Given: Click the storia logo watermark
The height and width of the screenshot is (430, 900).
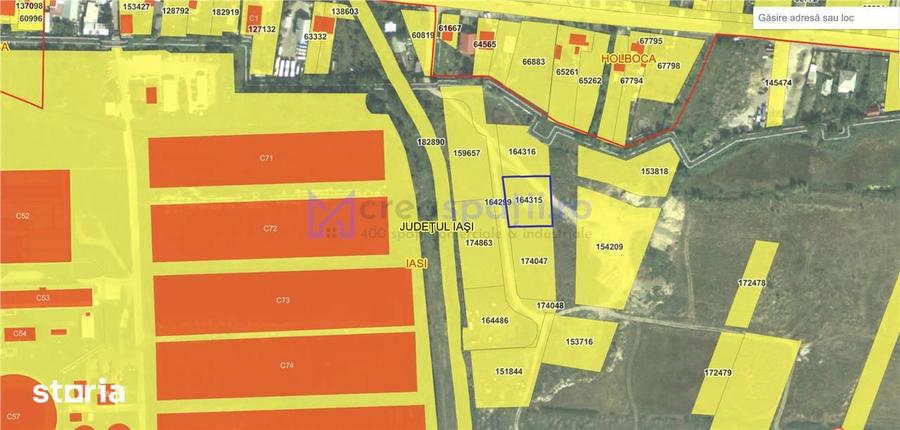Looking at the screenshot, I should pos(79,393).
